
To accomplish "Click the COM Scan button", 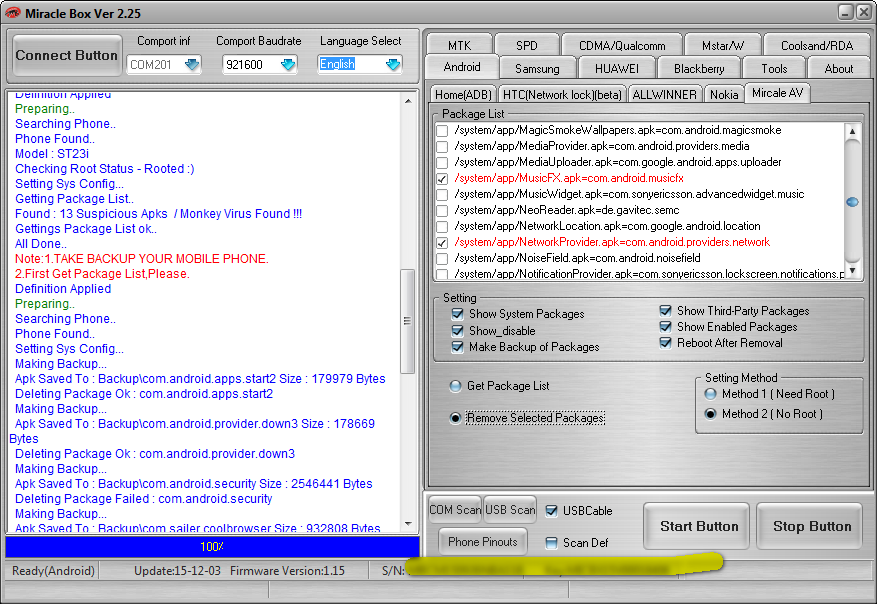I will pos(455,509).
